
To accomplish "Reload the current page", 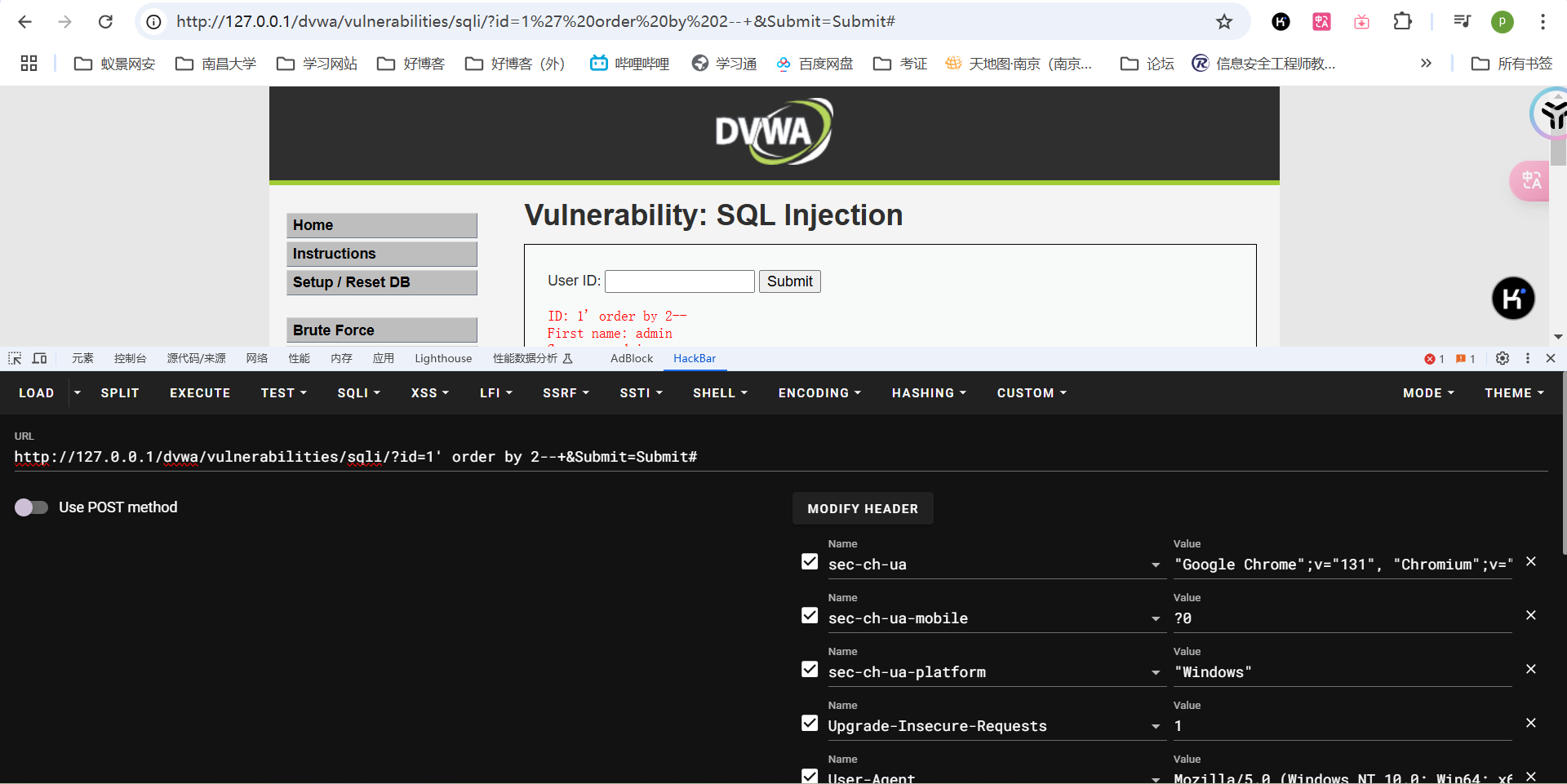I will pos(105,22).
